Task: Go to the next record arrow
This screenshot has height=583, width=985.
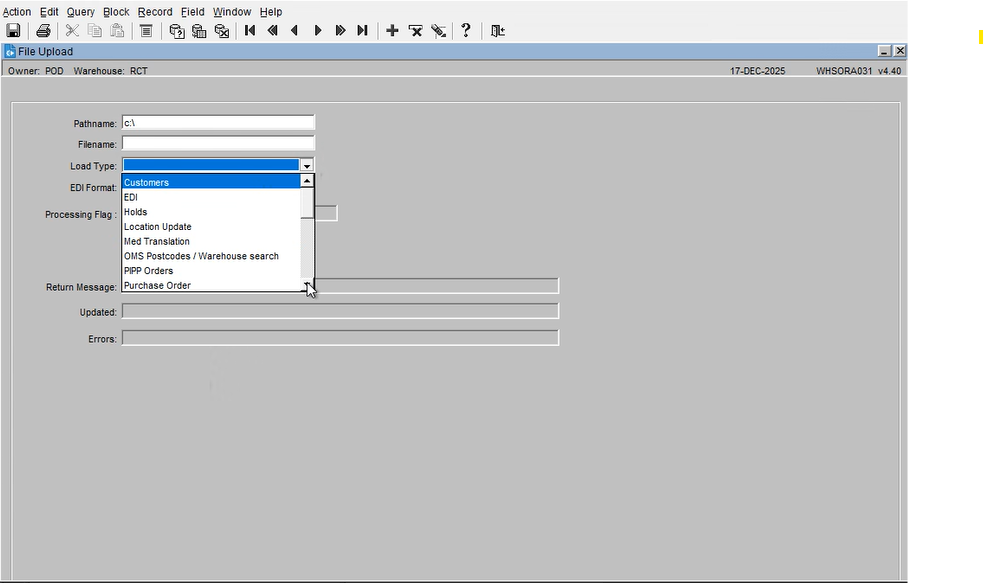Action: coord(318,31)
